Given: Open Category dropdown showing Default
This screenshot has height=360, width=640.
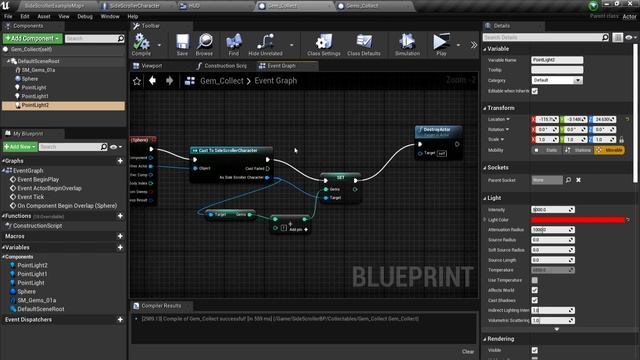Looking at the screenshot, I should [x=557, y=80].
